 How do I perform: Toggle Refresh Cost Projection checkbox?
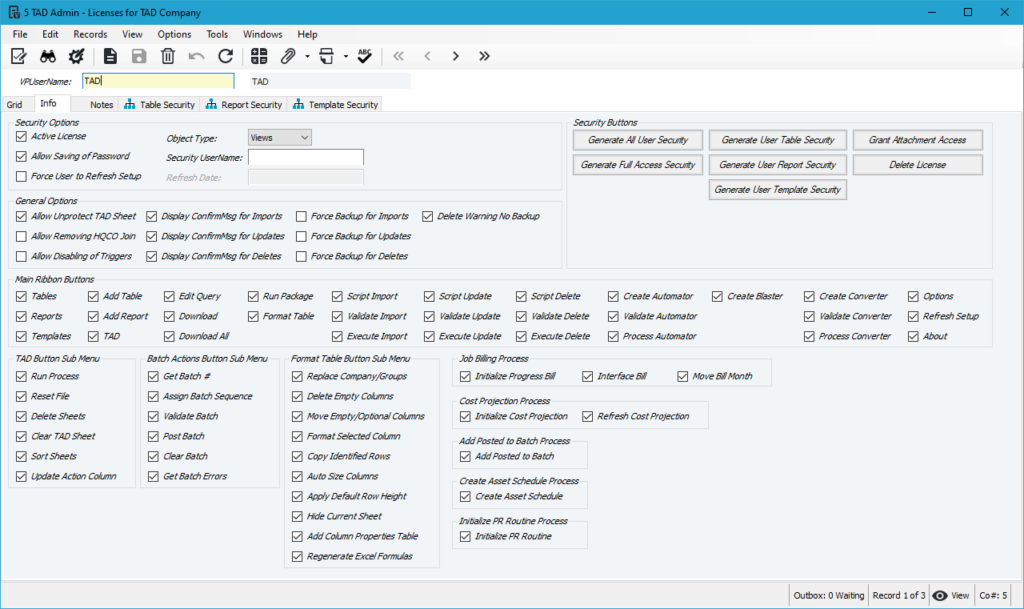(x=588, y=416)
